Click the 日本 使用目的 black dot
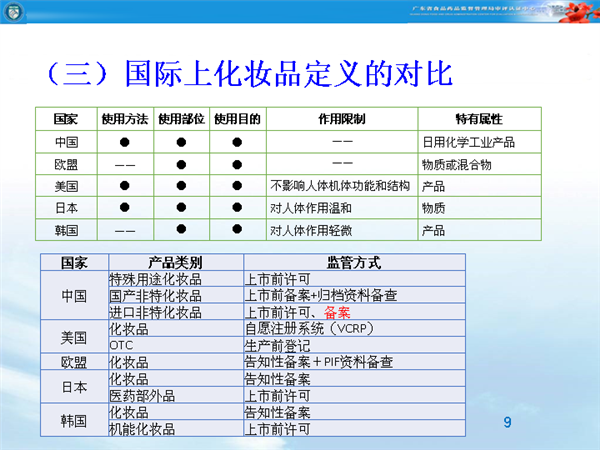This screenshot has height=450, width=600. click(x=237, y=208)
